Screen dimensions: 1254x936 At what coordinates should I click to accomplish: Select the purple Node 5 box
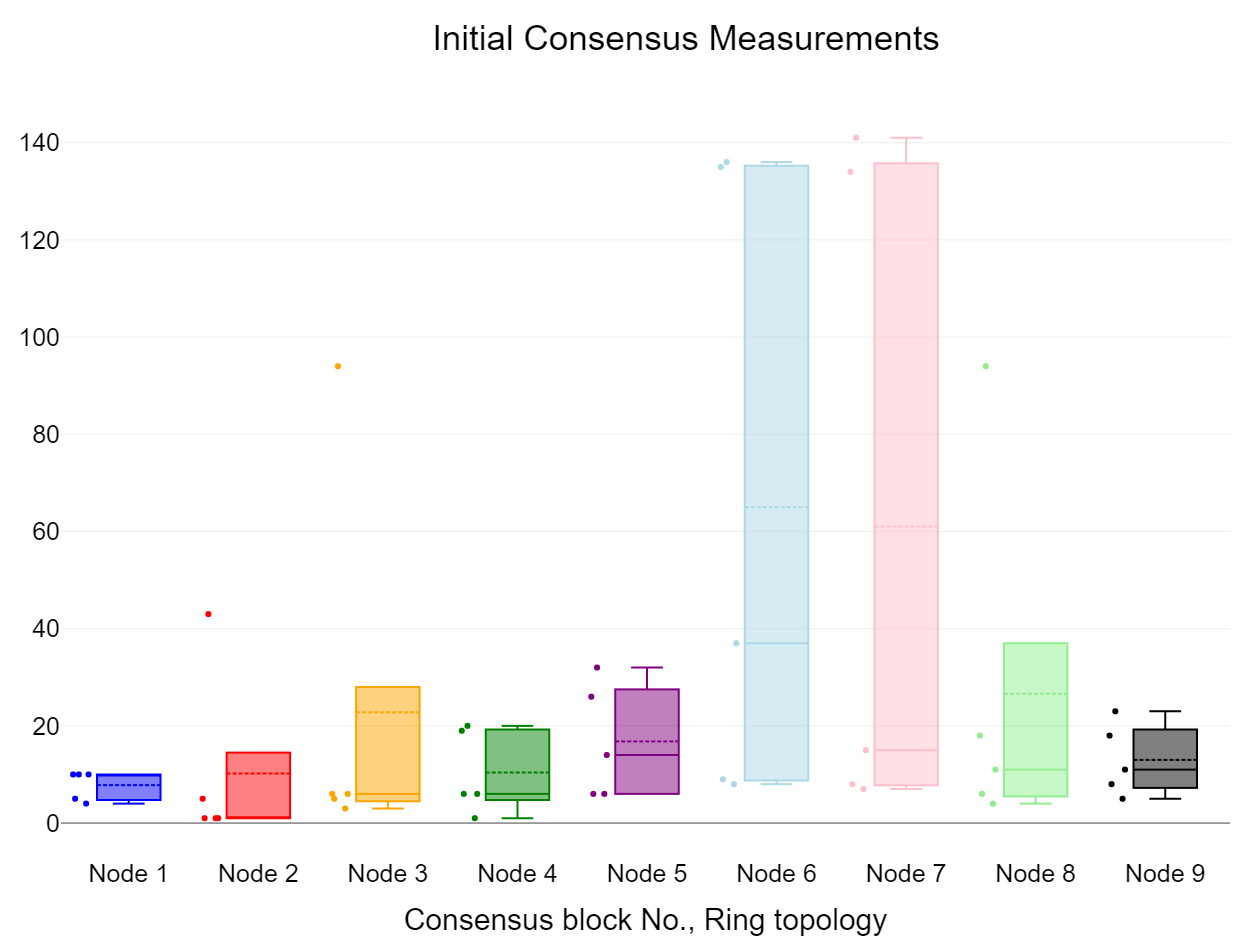(647, 741)
